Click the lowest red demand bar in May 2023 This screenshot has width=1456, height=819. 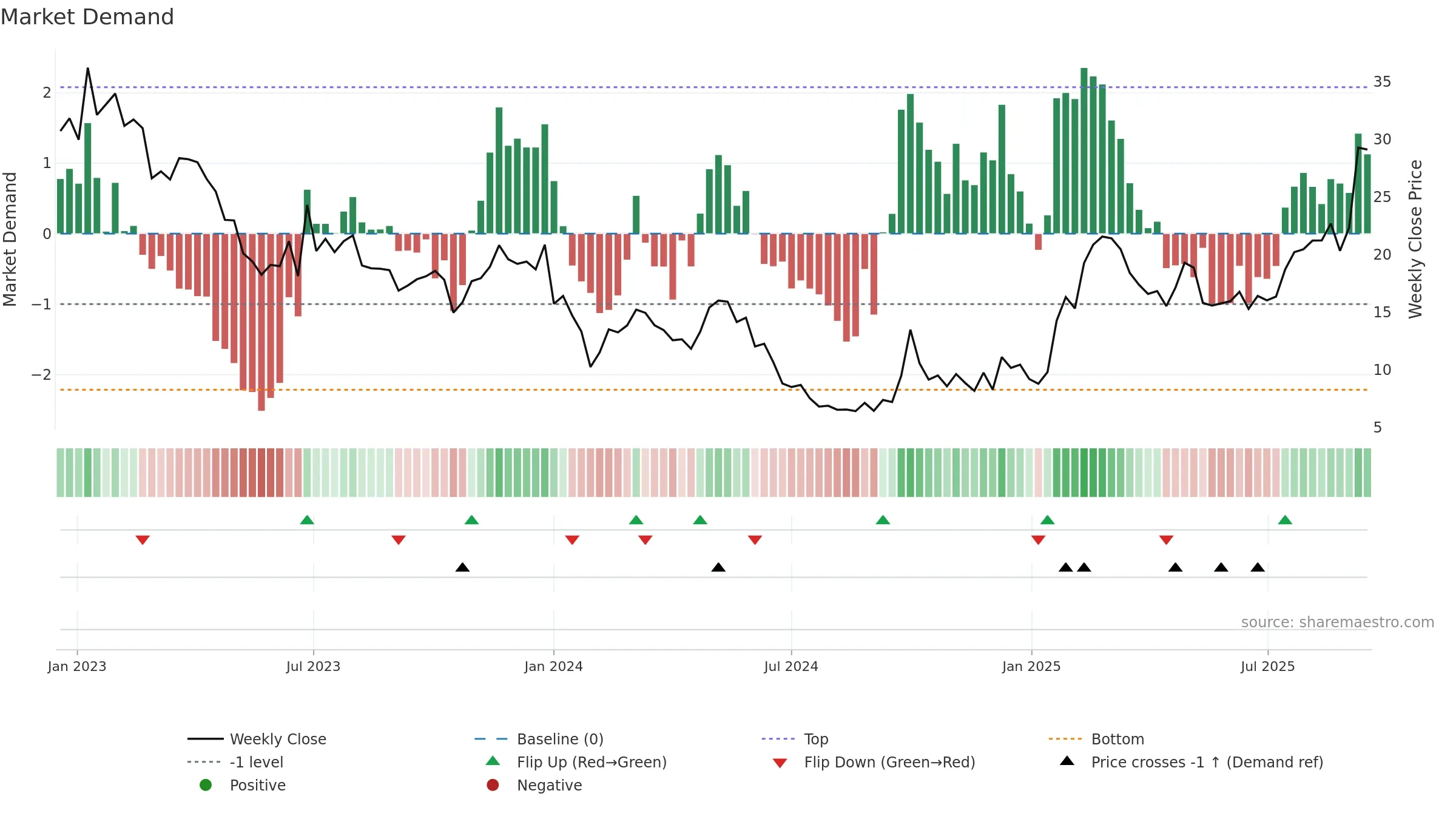pos(261,322)
